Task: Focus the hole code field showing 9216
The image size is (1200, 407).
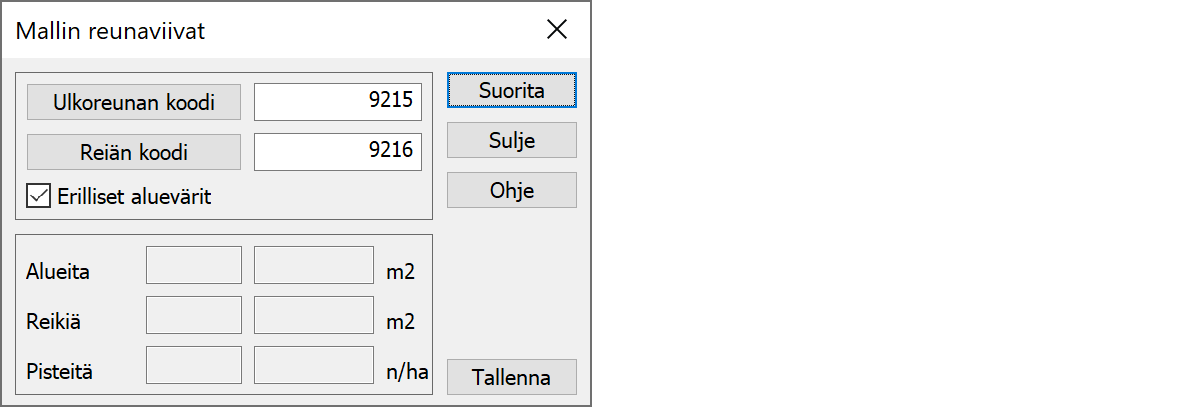Action: [338, 153]
